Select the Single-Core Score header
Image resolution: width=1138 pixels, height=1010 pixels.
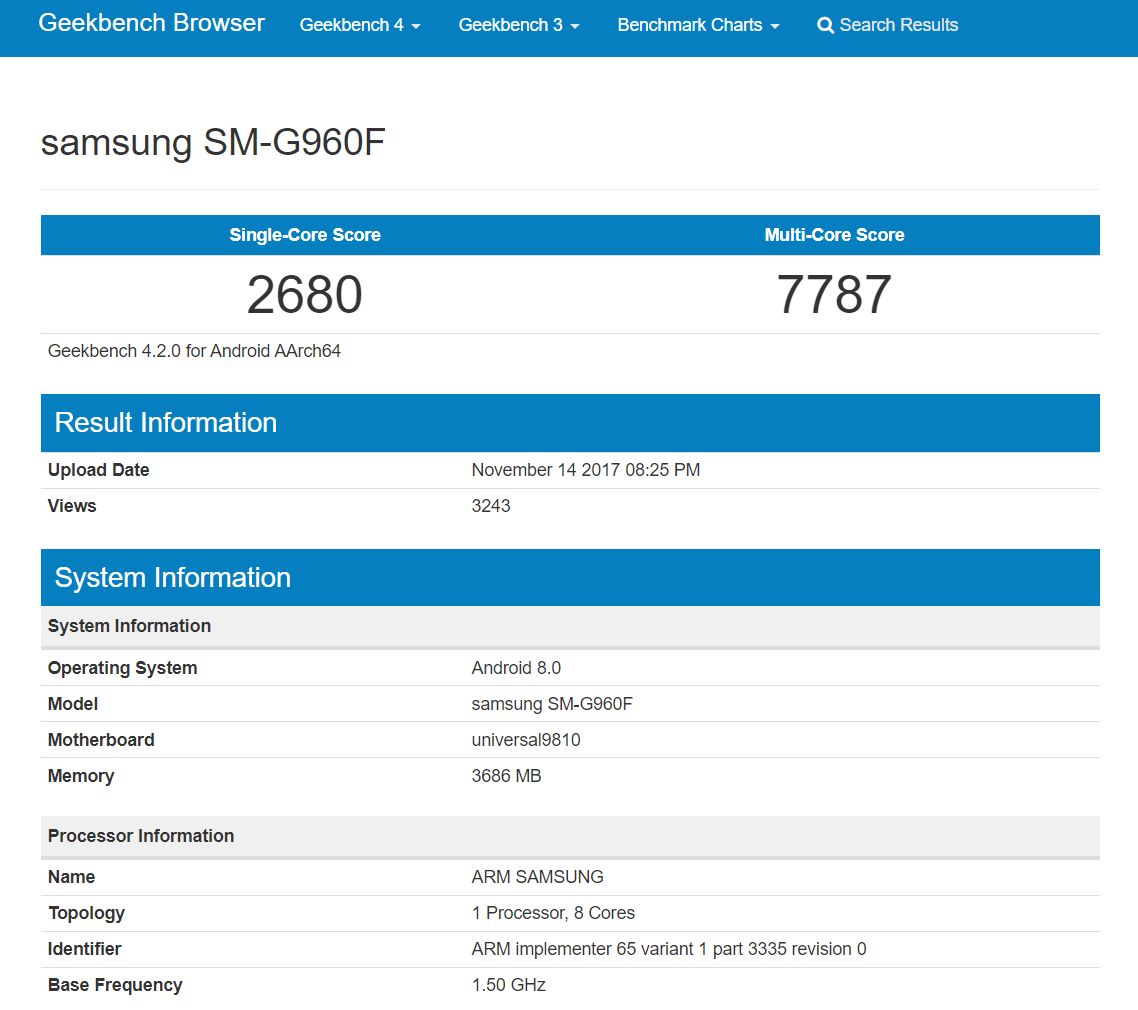(305, 235)
